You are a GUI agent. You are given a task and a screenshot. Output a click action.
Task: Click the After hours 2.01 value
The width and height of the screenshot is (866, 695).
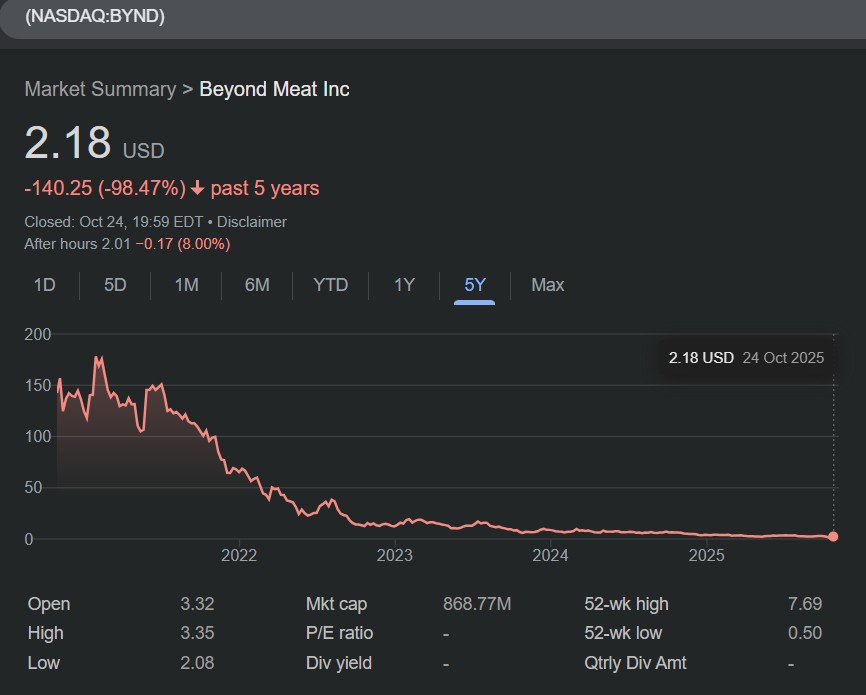[x=77, y=244]
